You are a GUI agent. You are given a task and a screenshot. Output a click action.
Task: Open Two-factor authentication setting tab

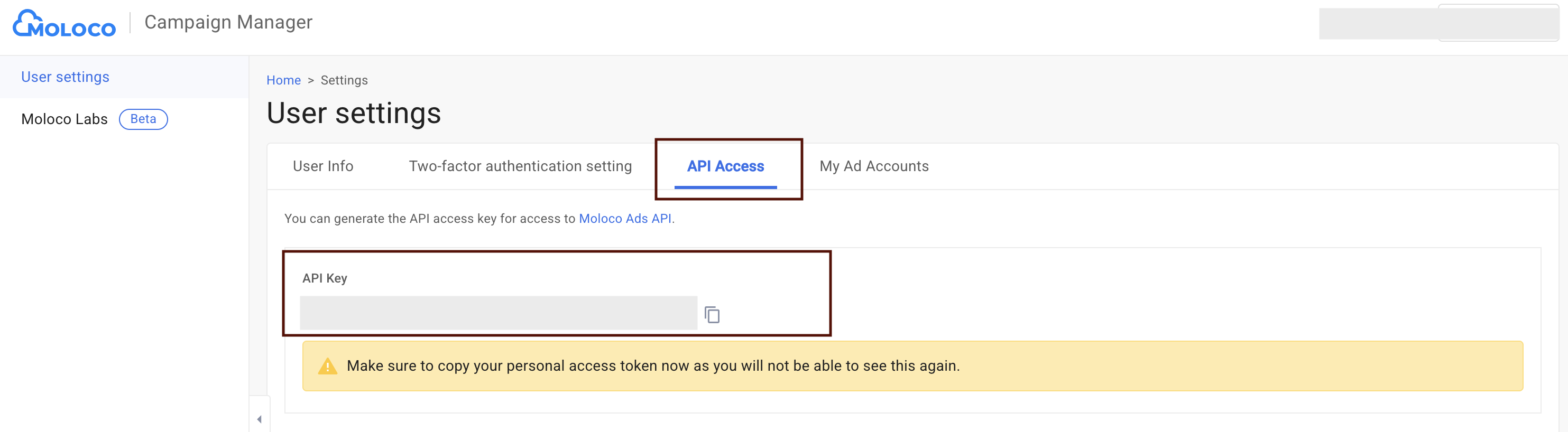click(x=520, y=166)
